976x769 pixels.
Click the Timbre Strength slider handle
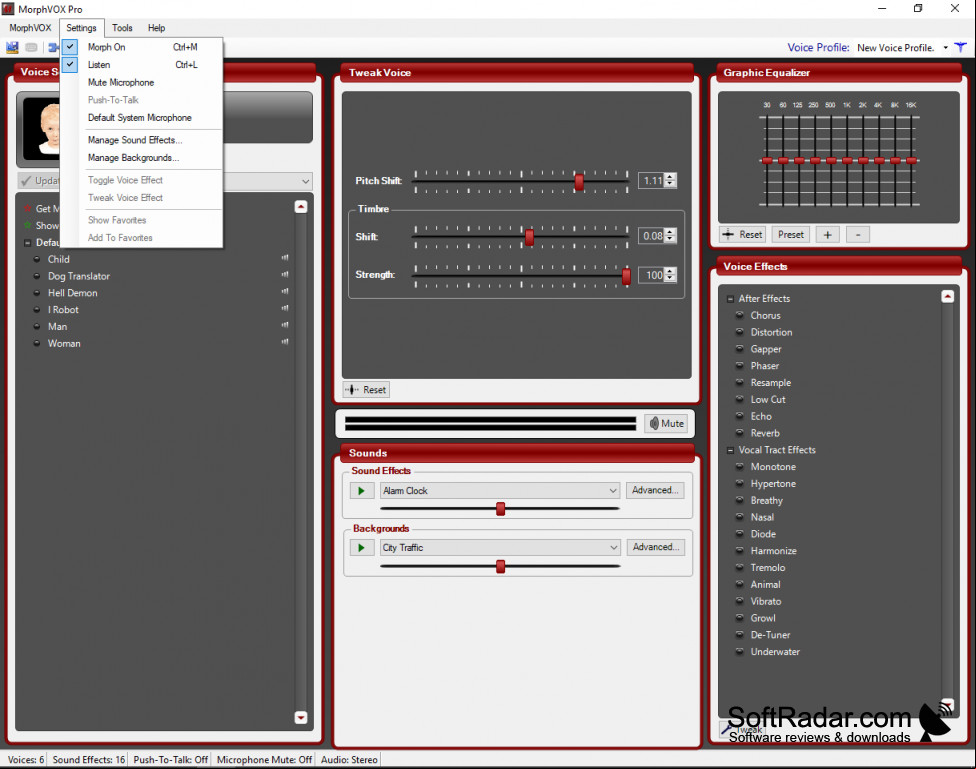(626, 276)
